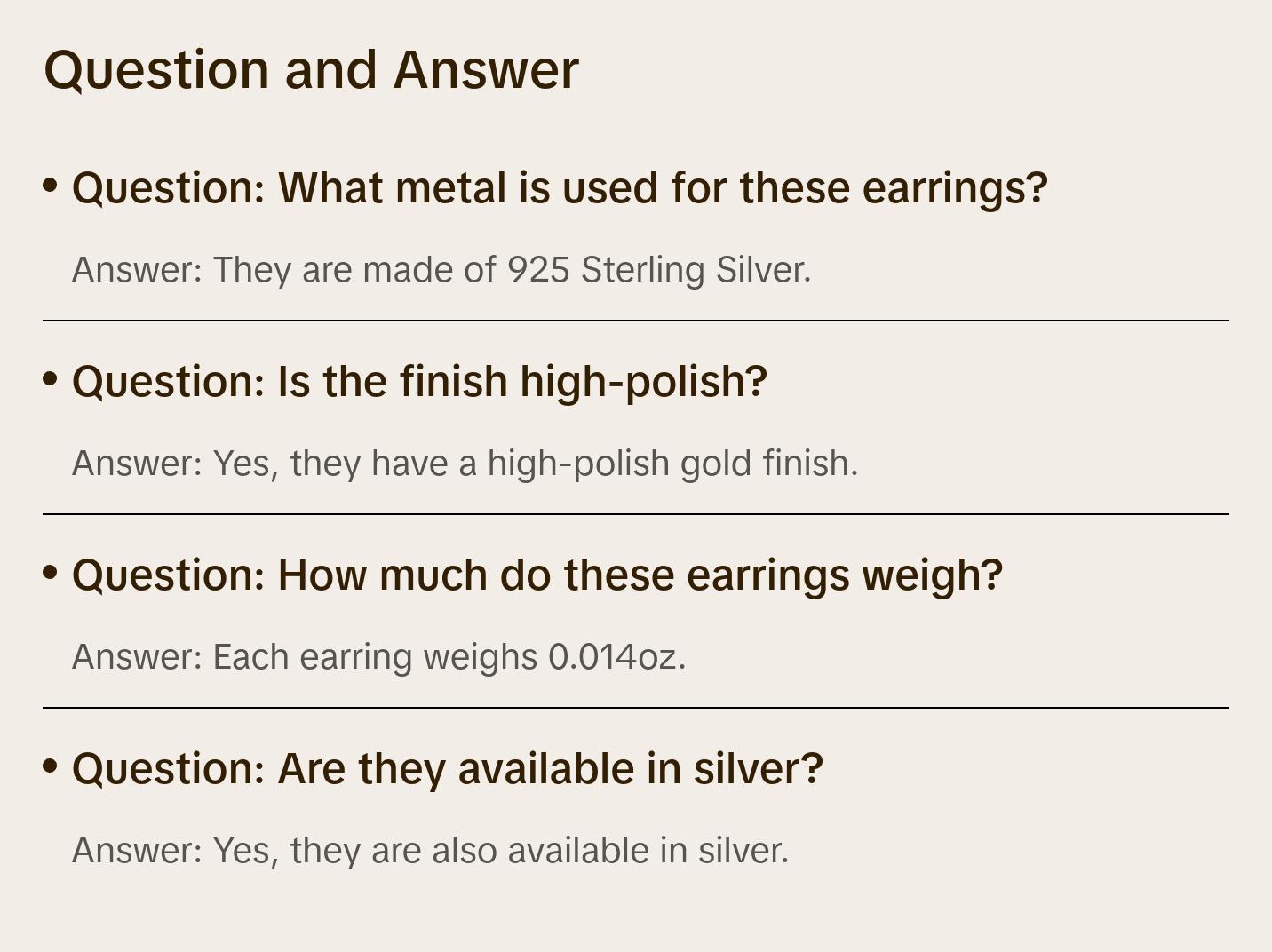Click the word "earrings" in the first question
Viewport: 1272px width, 952px height.
click(955, 188)
